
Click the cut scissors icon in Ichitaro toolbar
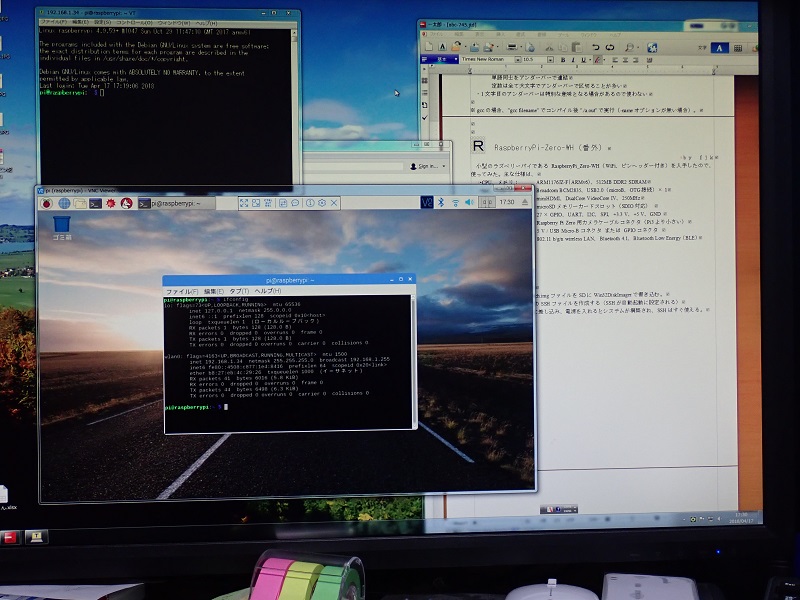[549, 47]
